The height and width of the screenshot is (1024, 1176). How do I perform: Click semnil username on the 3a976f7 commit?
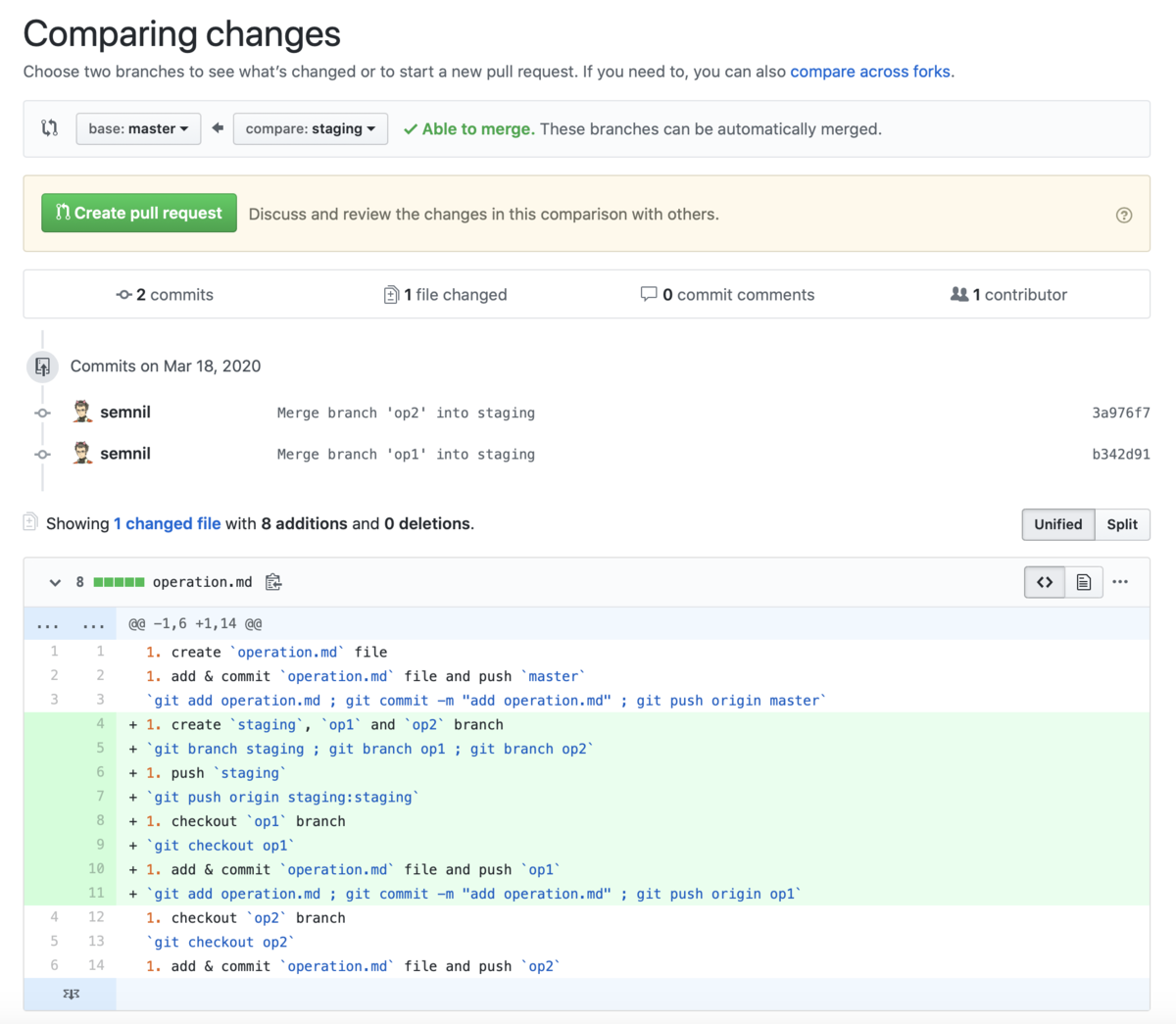coord(125,413)
